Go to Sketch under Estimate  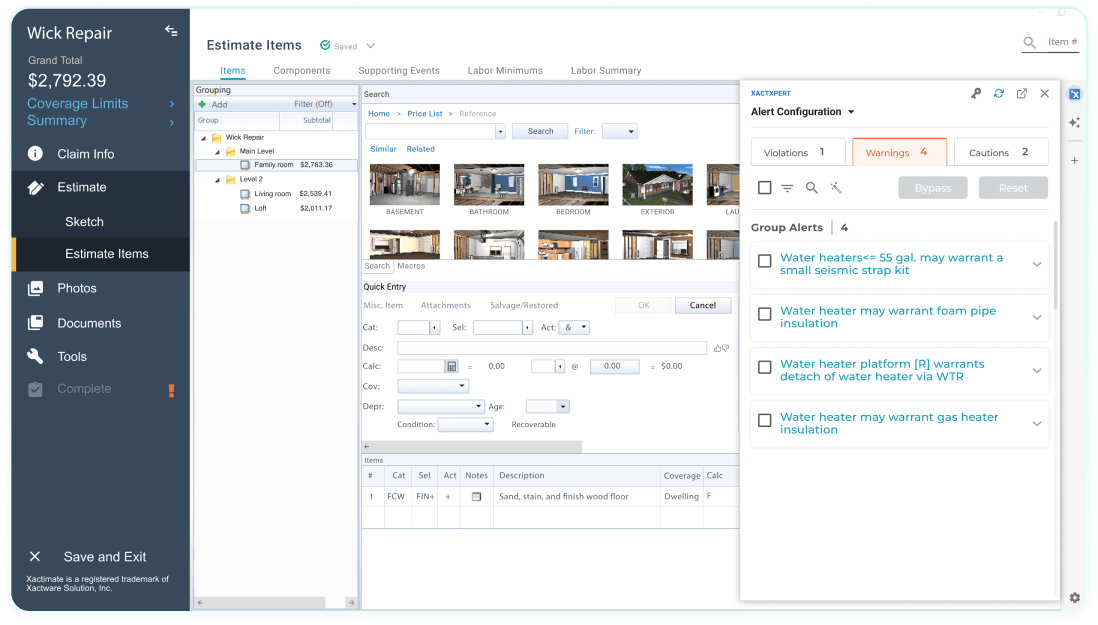(x=84, y=222)
